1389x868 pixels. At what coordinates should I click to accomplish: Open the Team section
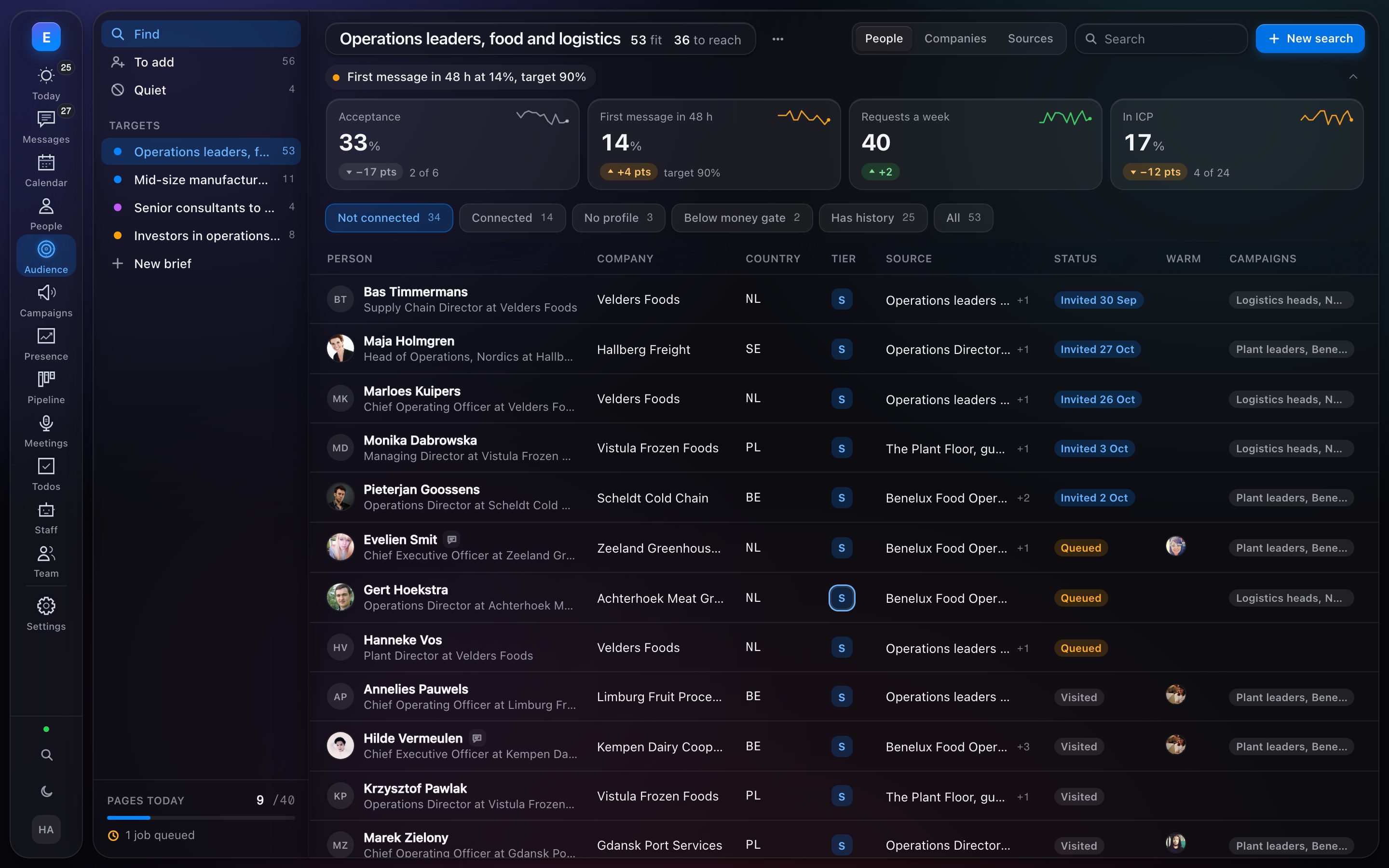pyautogui.click(x=46, y=561)
